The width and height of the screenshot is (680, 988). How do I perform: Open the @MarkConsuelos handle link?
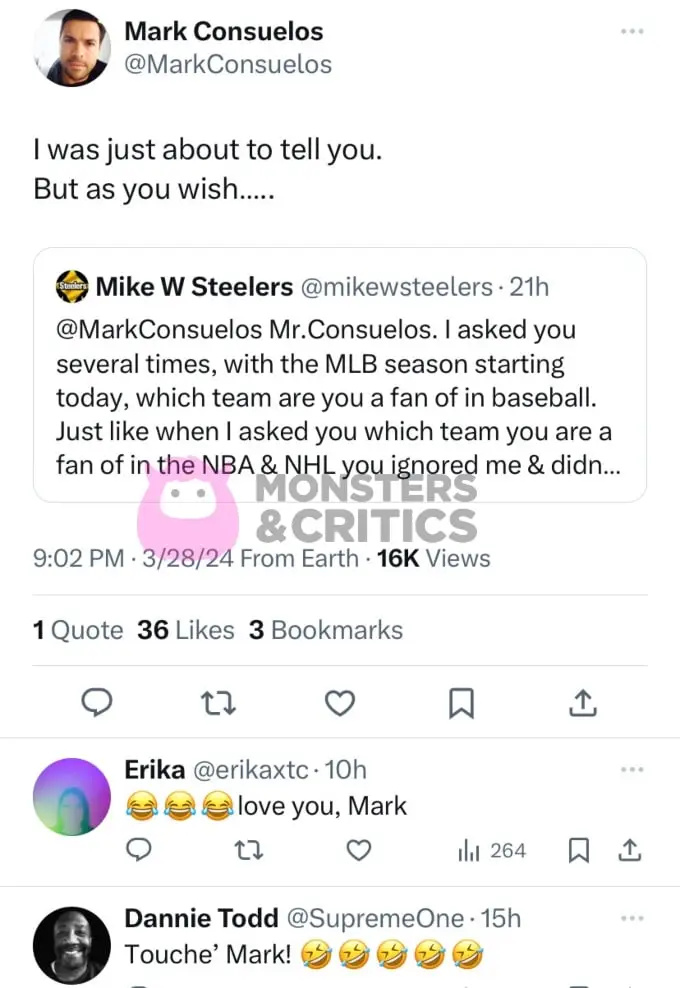point(228,64)
